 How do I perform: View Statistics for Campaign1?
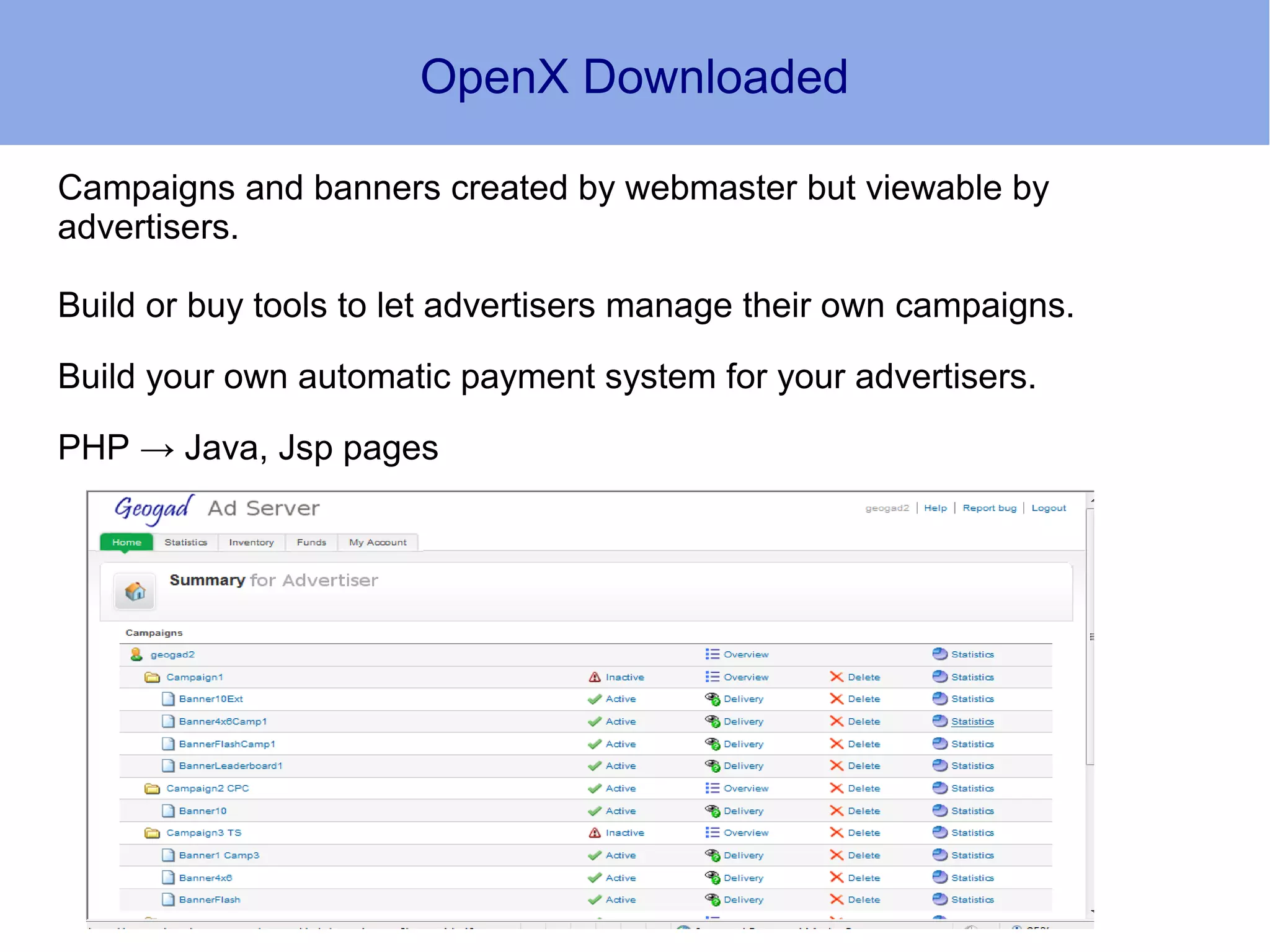(x=972, y=677)
